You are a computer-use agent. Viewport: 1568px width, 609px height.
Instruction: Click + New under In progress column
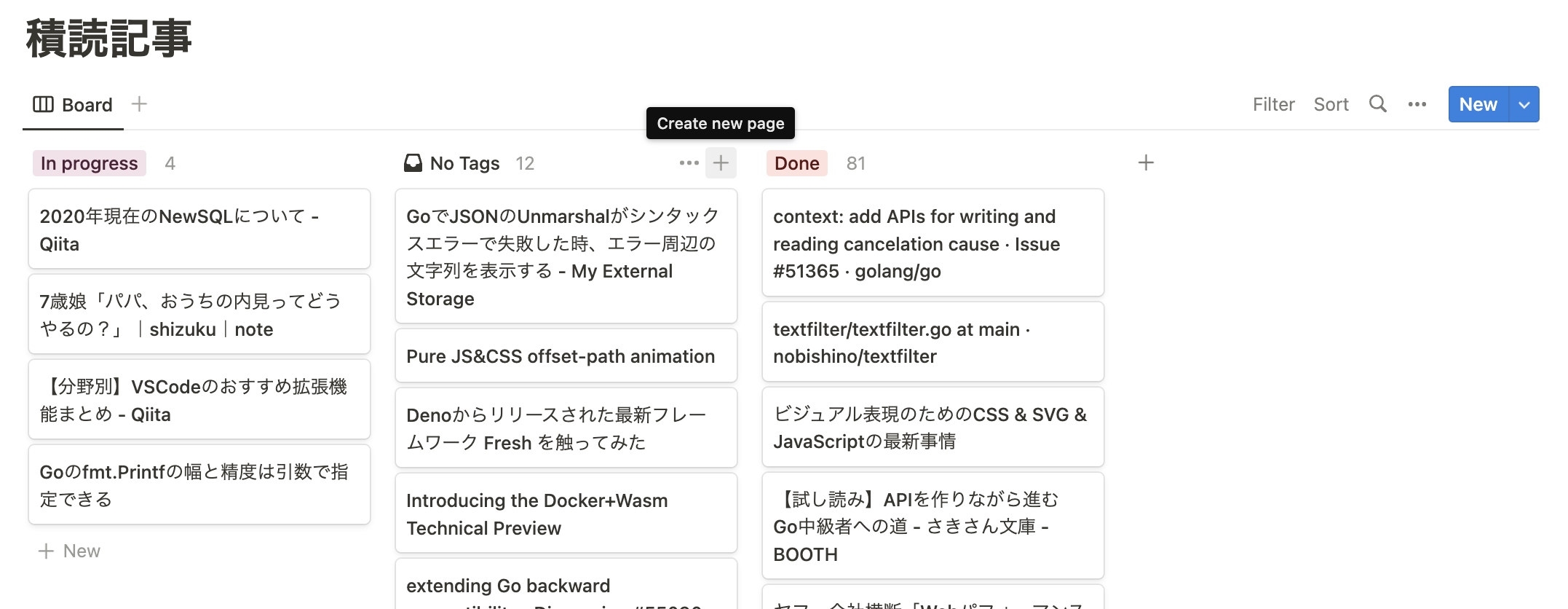click(x=69, y=551)
